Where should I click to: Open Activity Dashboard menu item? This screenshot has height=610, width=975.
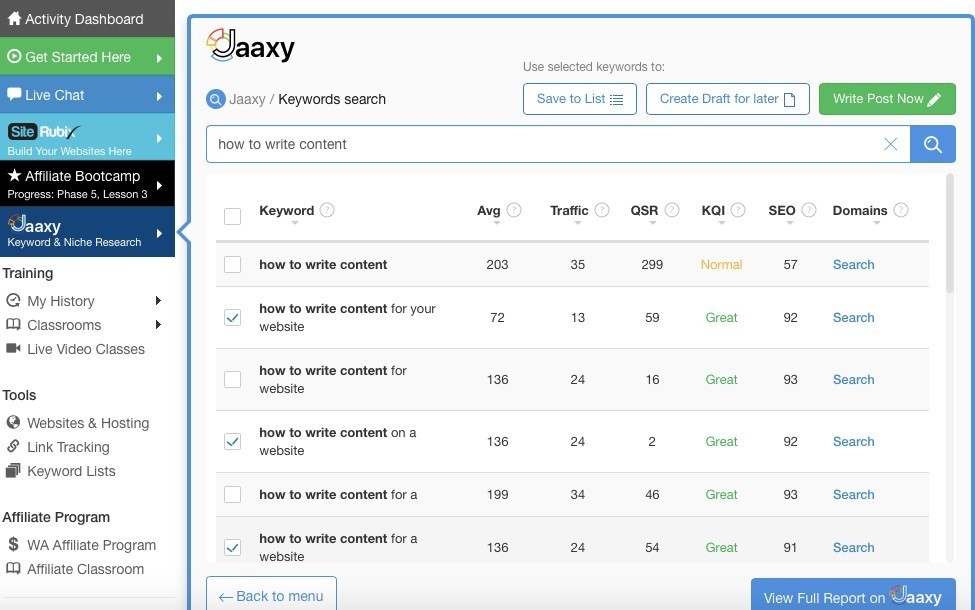pyautogui.click(x=87, y=19)
